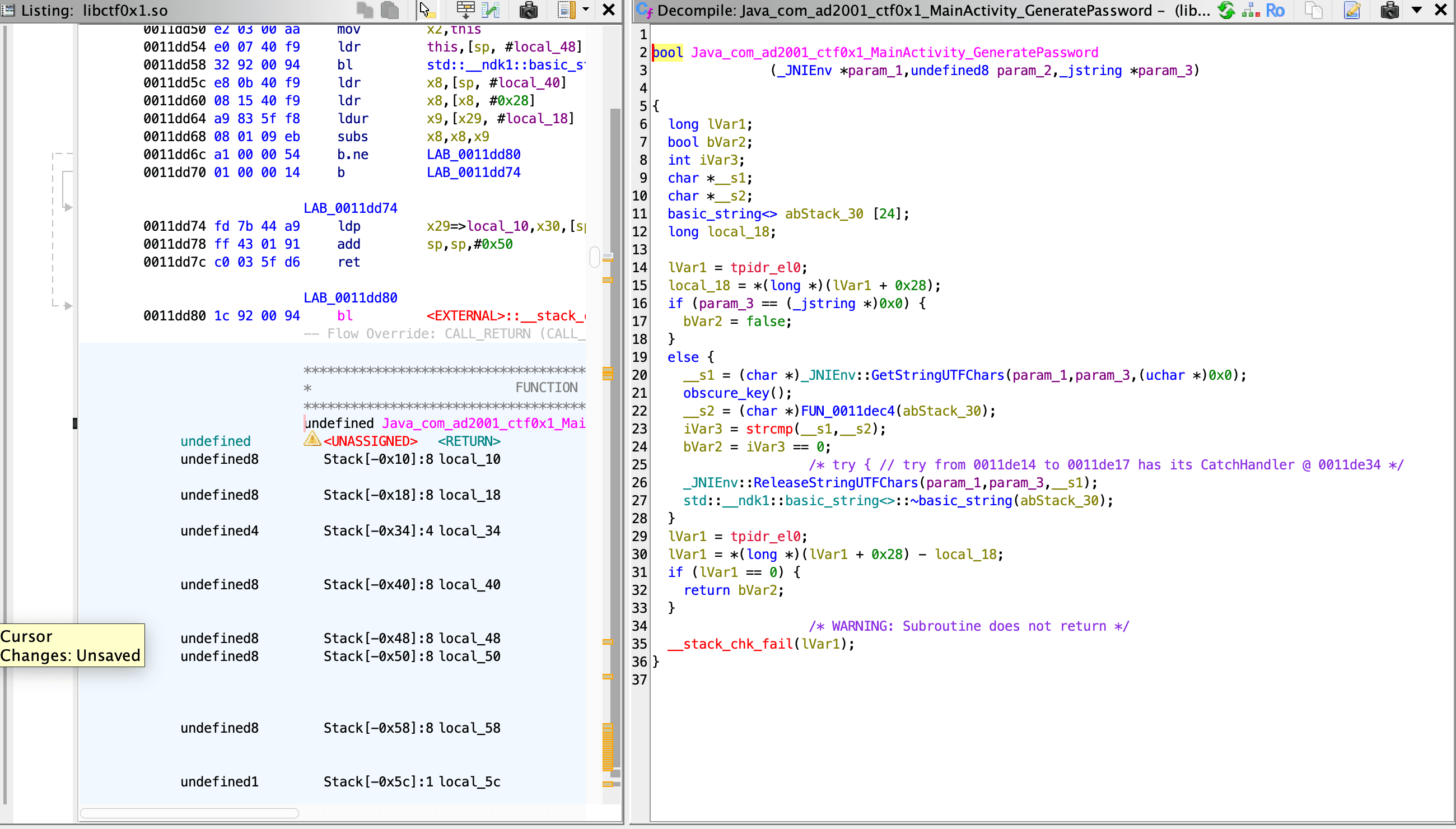Click the orange striped overview marker near FUNCTION header
Image resolution: width=1456 pixels, height=829 pixels.
608,374
